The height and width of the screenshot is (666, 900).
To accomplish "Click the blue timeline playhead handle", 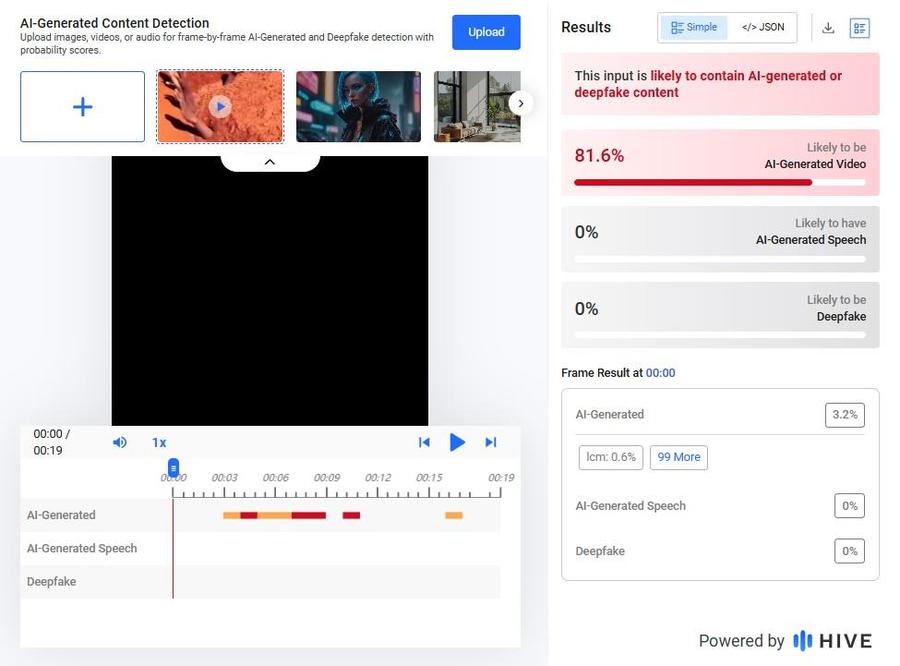I will click(x=173, y=467).
